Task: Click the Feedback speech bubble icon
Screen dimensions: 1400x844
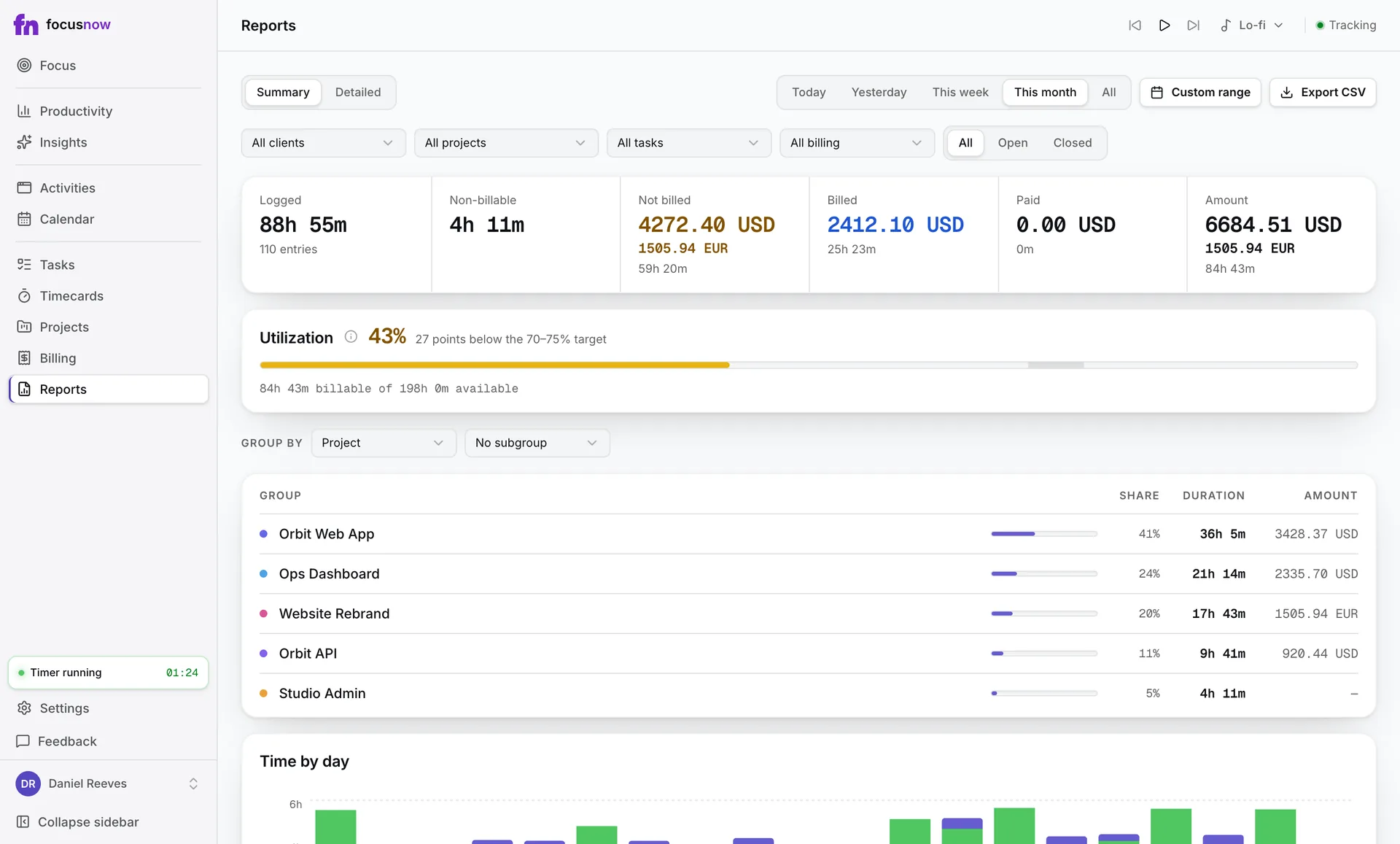Action: [x=23, y=741]
